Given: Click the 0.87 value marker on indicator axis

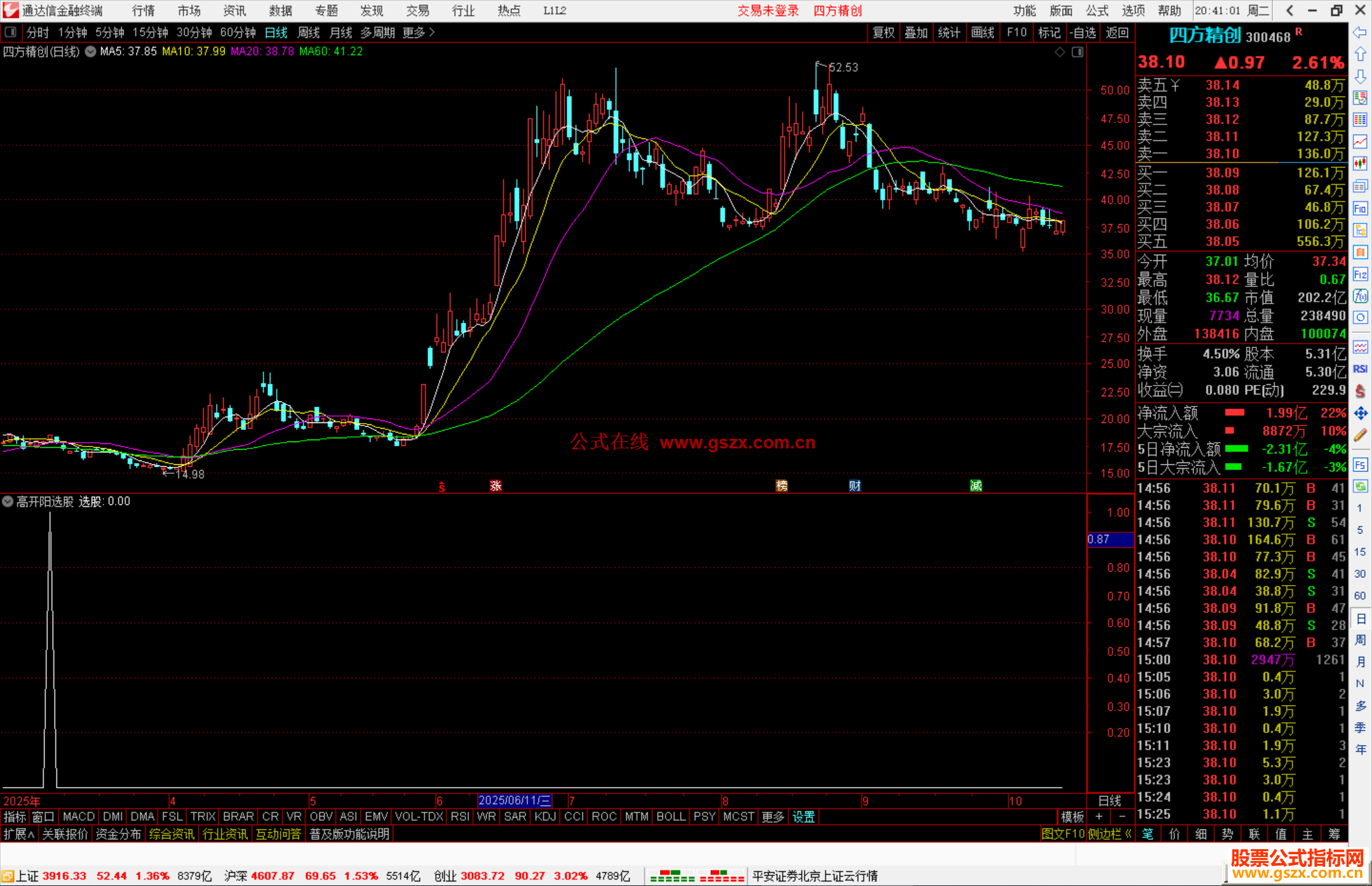Looking at the screenshot, I should click(x=1109, y=539).
